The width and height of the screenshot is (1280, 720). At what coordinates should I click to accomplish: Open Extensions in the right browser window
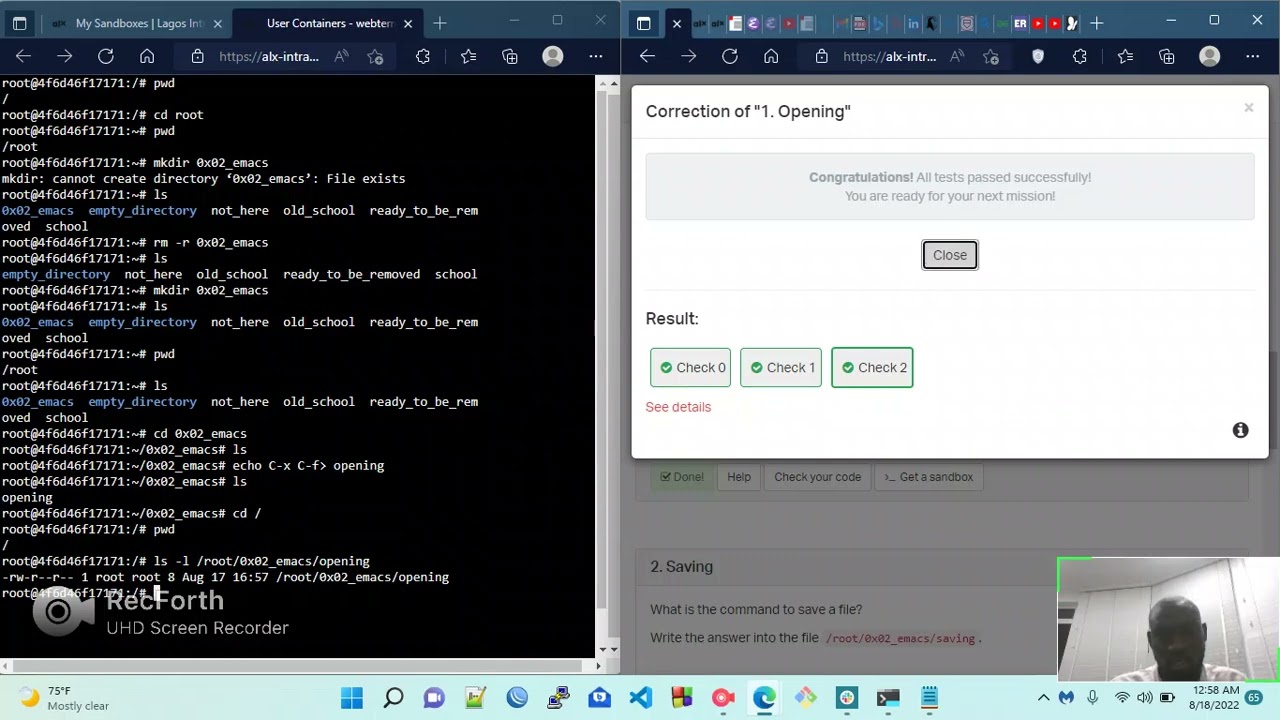coord(1080,57)
